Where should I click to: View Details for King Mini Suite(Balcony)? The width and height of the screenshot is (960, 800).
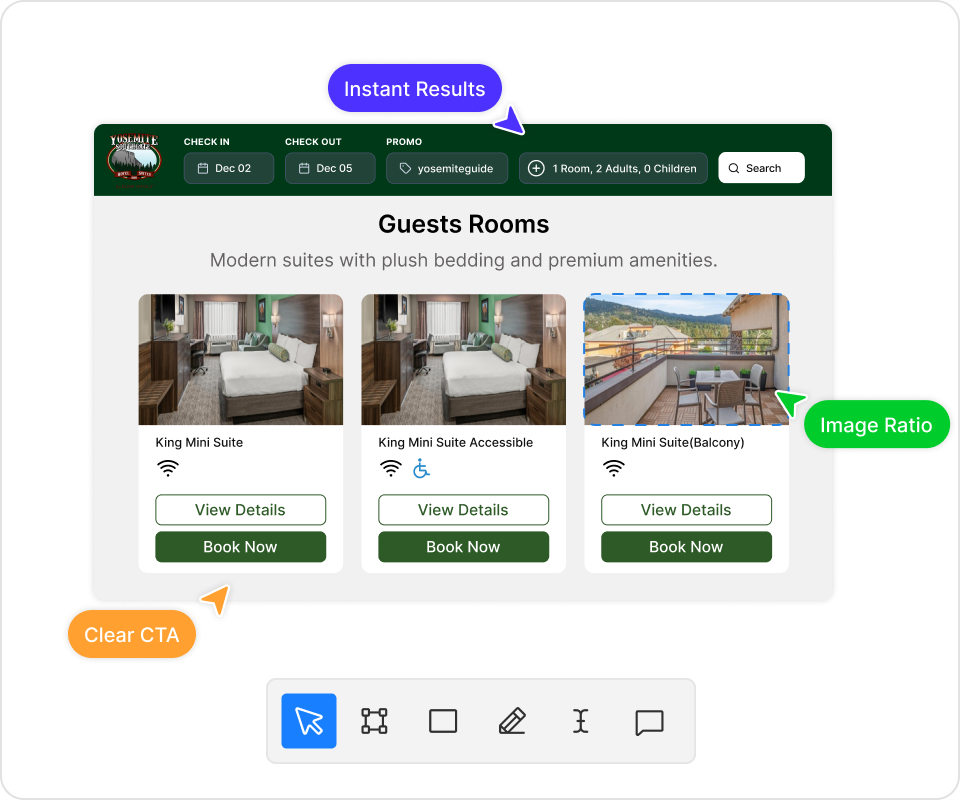pos(686,510)
